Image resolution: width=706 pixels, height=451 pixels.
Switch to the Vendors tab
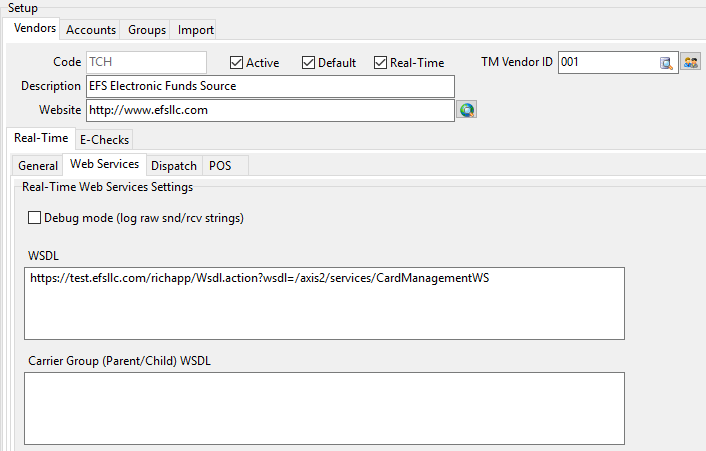(x=34, y=28)
